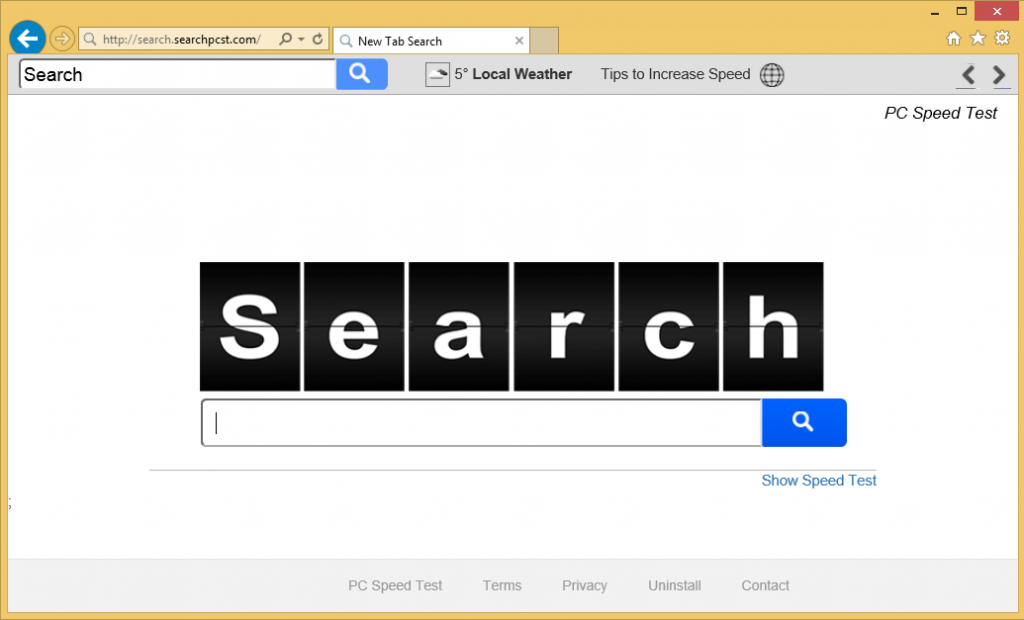The width and height of the screenshot is (1024, 620).
Task: Click the browser Forward arrow button
Action: [x=62, y=39]
